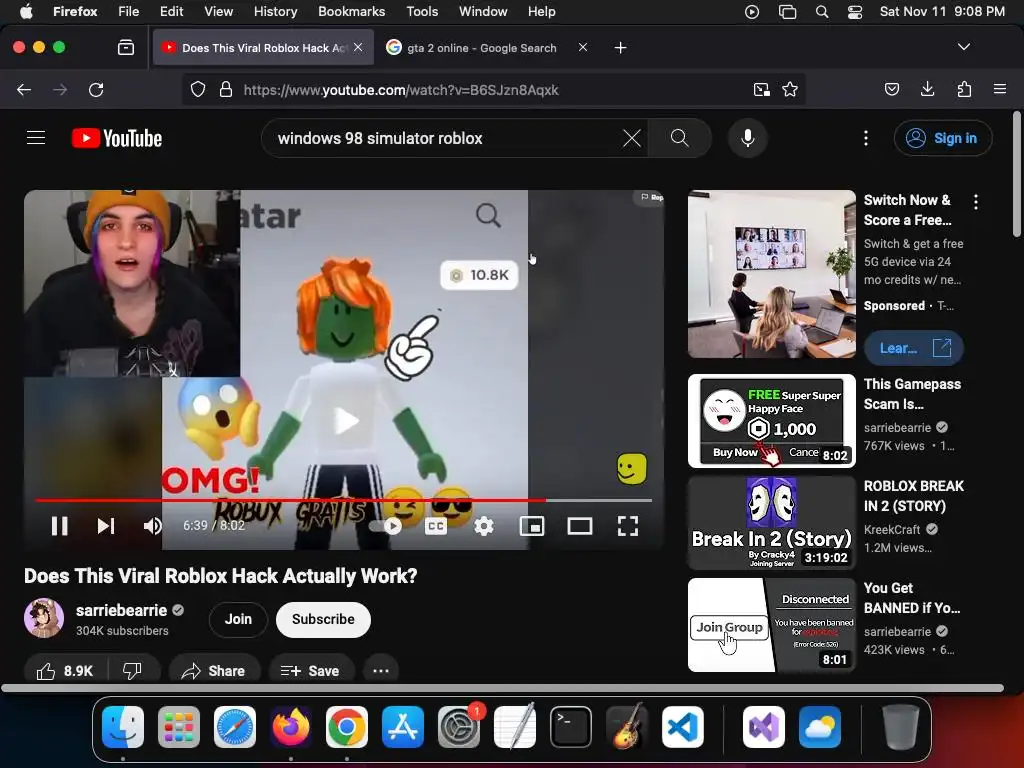Search with your voice microphone
1024x768 pixels.
click(748, 138)
